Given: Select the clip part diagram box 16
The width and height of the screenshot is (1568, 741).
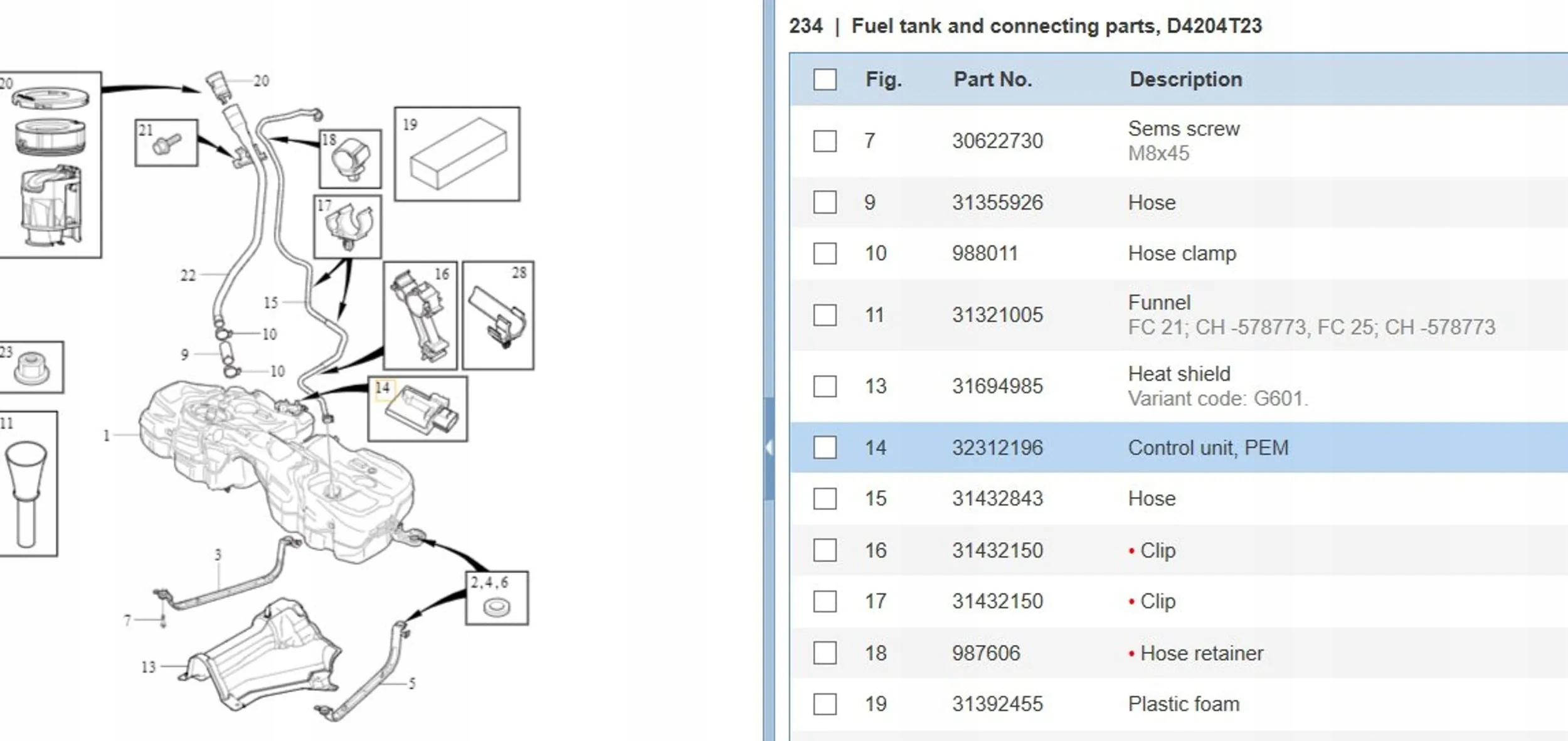Looking at the screenshot, I should [x=420, y=316].
